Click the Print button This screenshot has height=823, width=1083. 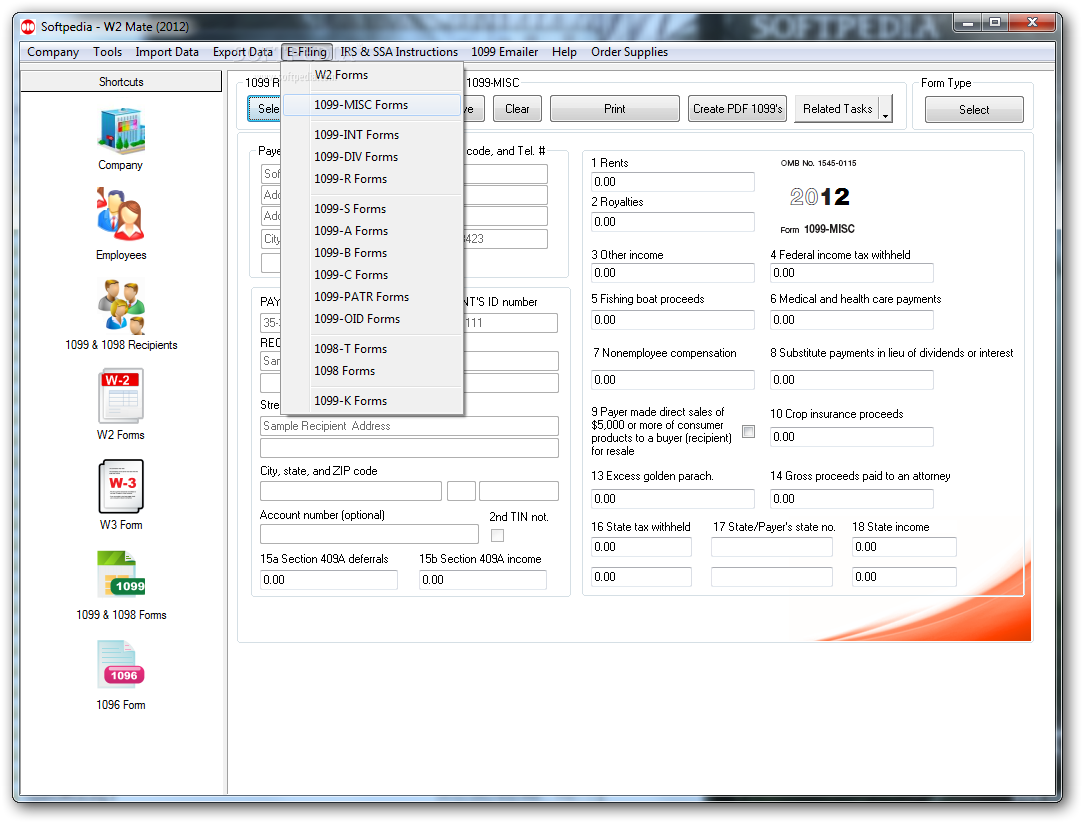[x=615, y=109]
